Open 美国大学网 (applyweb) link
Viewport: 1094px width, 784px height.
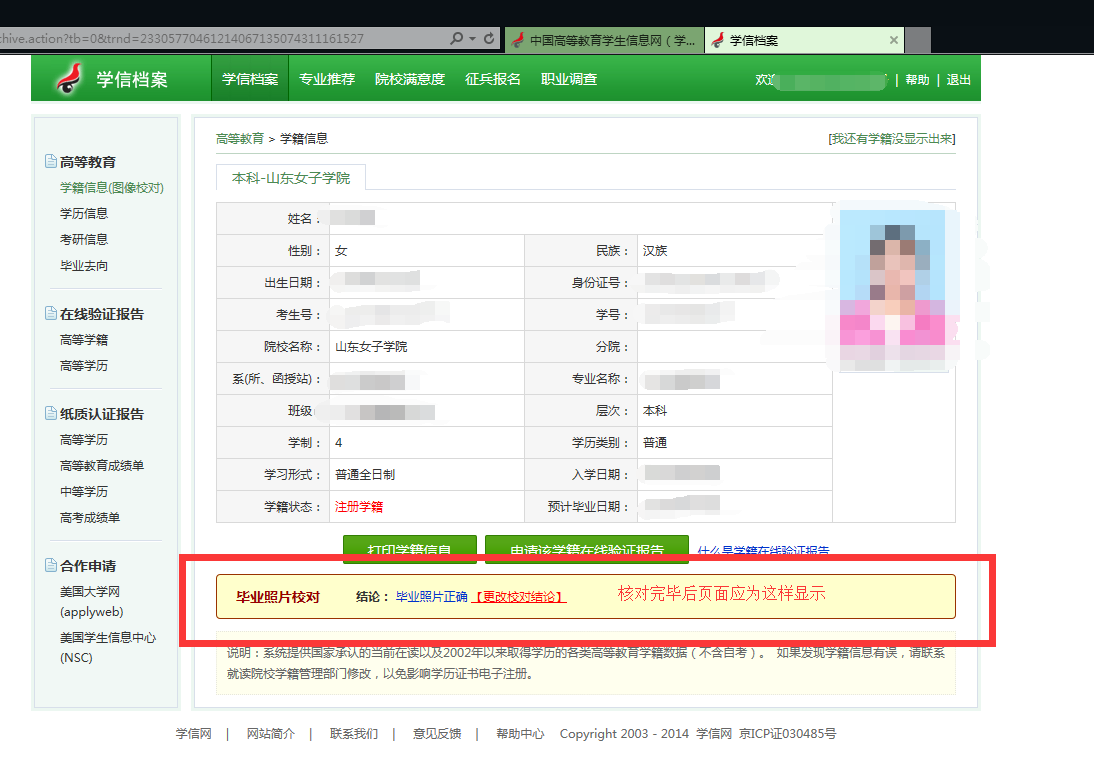(91, 602)
